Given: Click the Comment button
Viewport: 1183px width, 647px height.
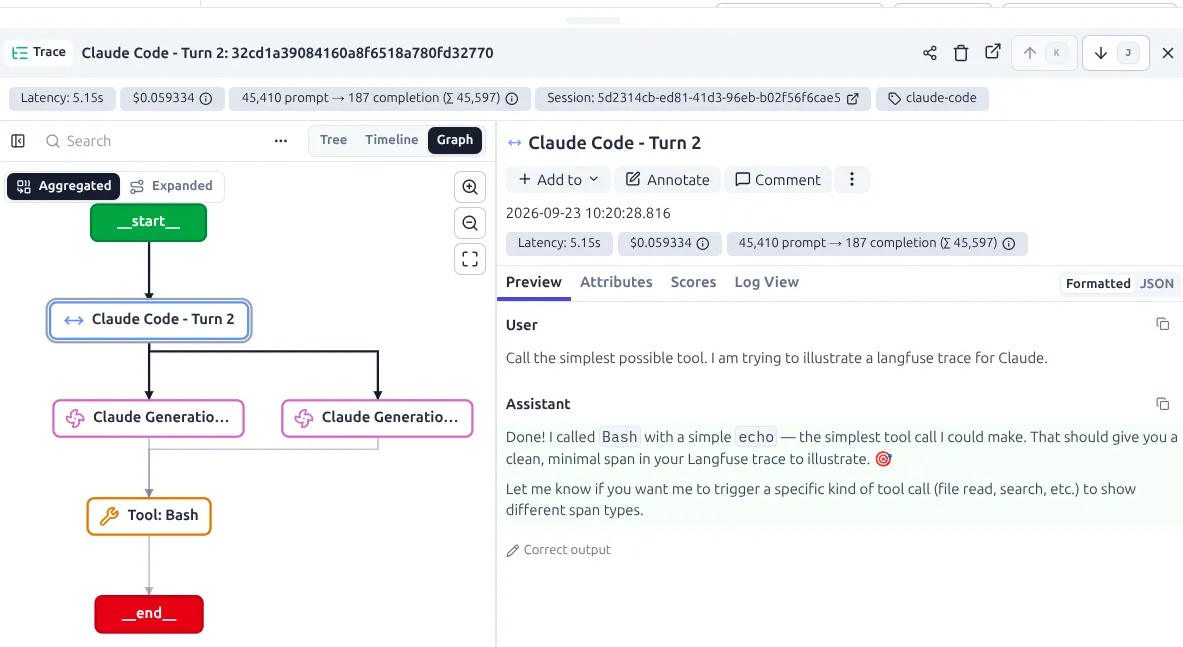Looking at the screenshot, I should (x=778, y=179).
